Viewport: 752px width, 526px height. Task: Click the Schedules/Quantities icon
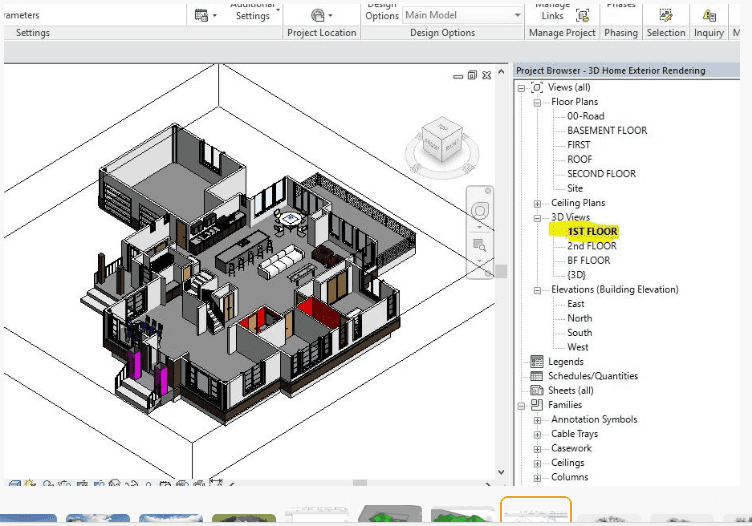[537, 376]
